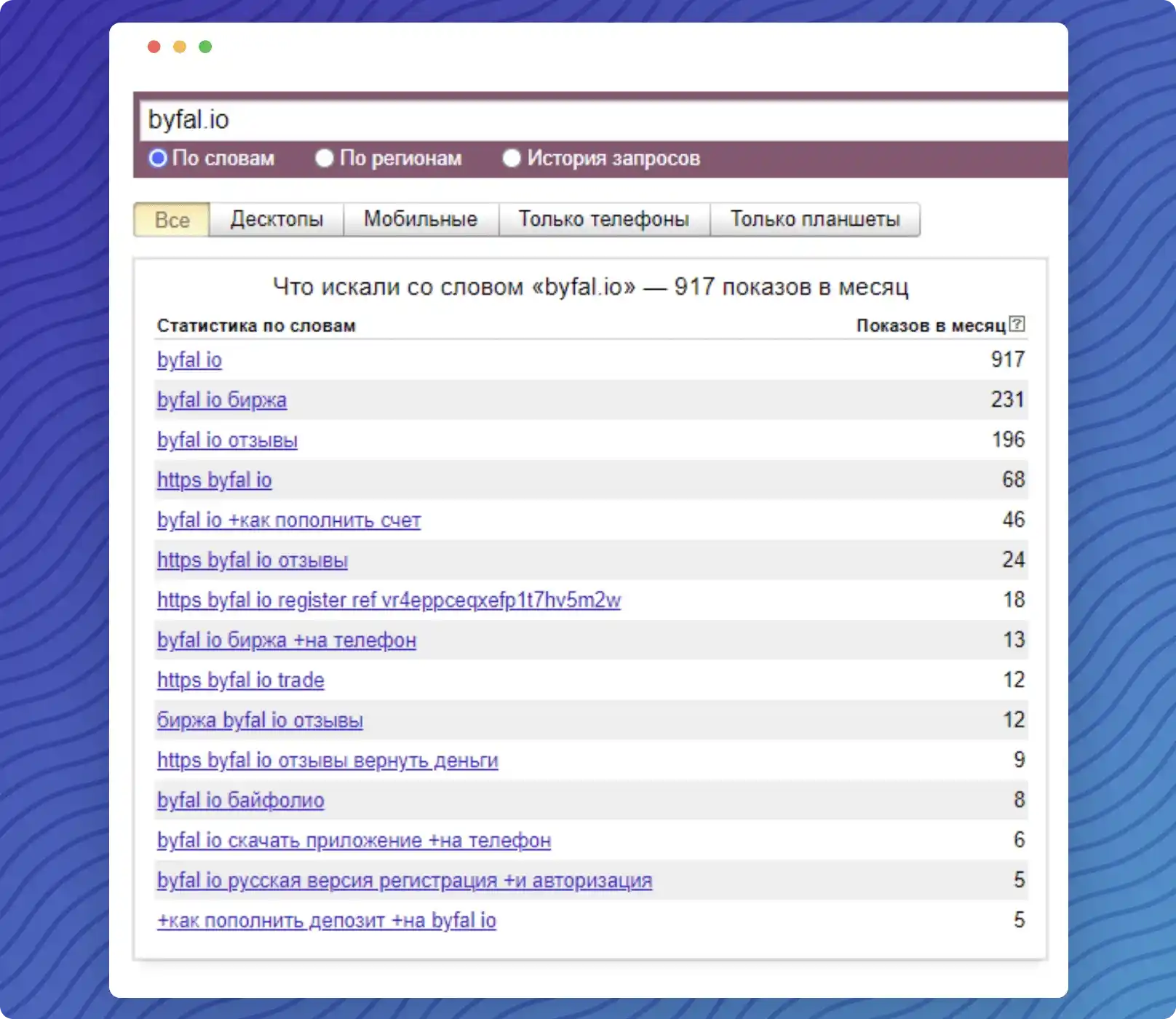Click the 68 impressions value
1176x1019 pixels.
tap(1014, 480)
